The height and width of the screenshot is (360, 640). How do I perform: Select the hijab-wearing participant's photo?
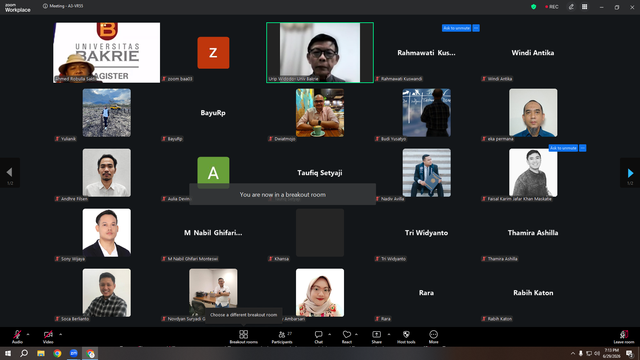pos(320,293)
